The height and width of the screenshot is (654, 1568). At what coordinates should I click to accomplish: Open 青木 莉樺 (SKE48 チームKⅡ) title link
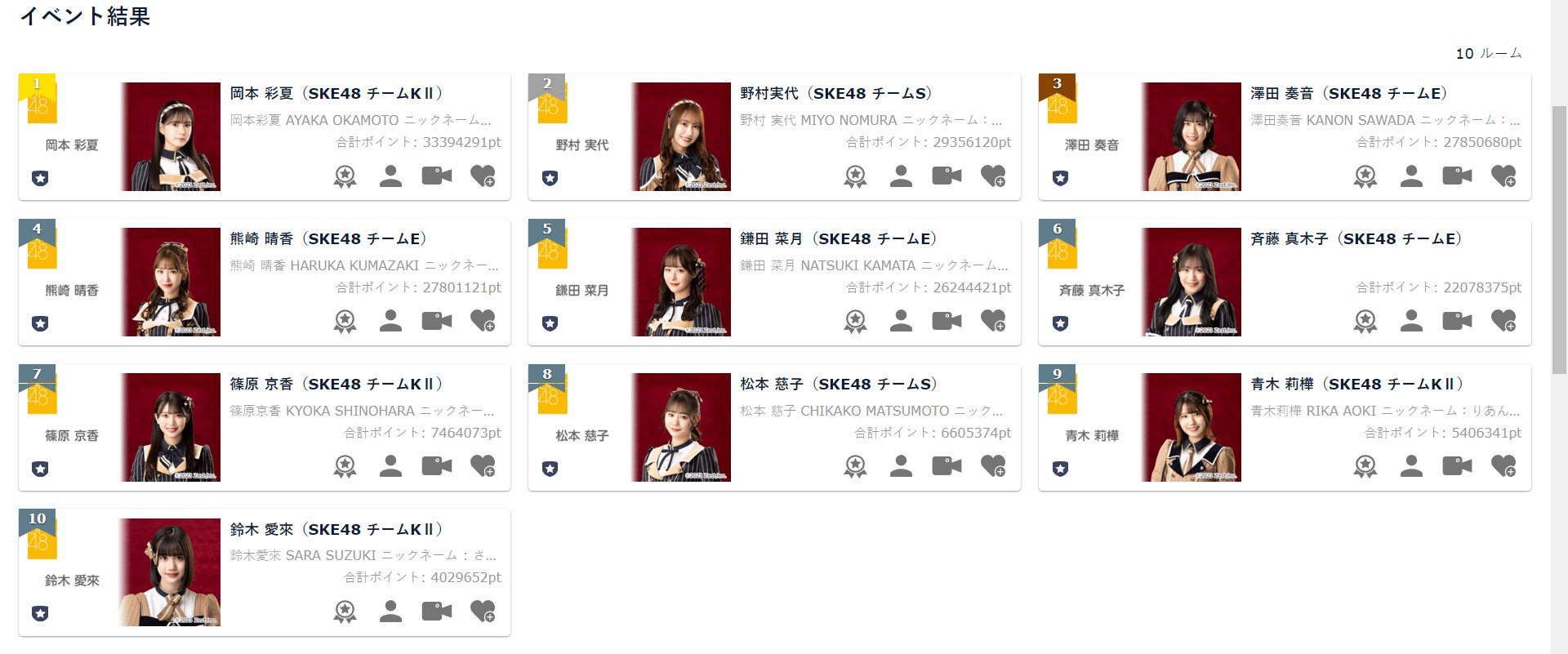[1357, 385]
